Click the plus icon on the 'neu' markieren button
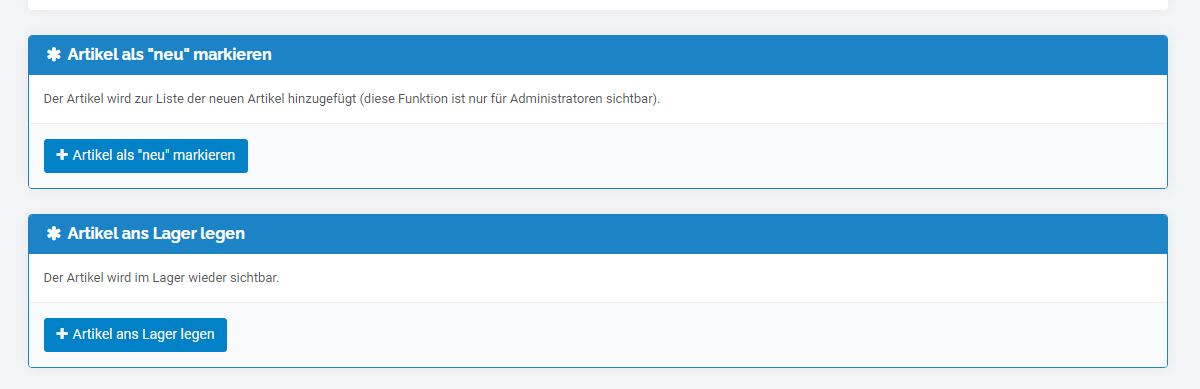The height and width of the screenshot is (389, 1200). tap(62, 156)
